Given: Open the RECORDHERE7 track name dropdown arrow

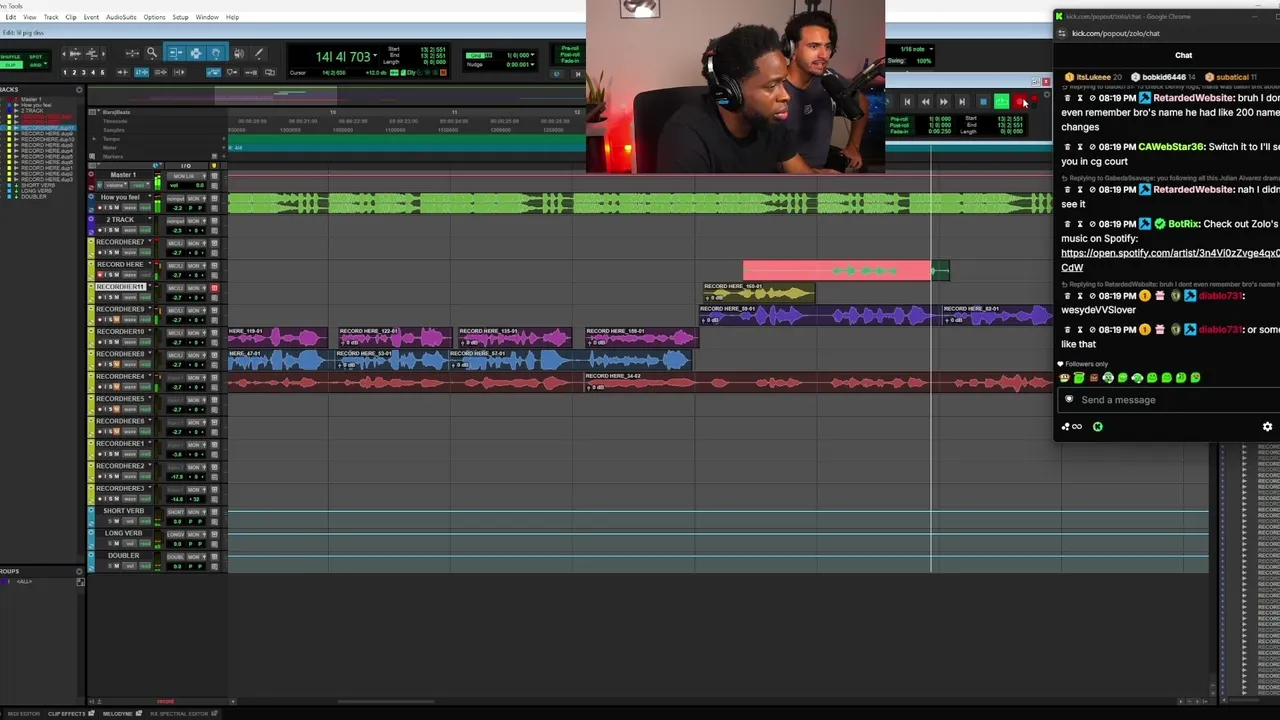Looking at the screenshot, I should pos(150,240).
